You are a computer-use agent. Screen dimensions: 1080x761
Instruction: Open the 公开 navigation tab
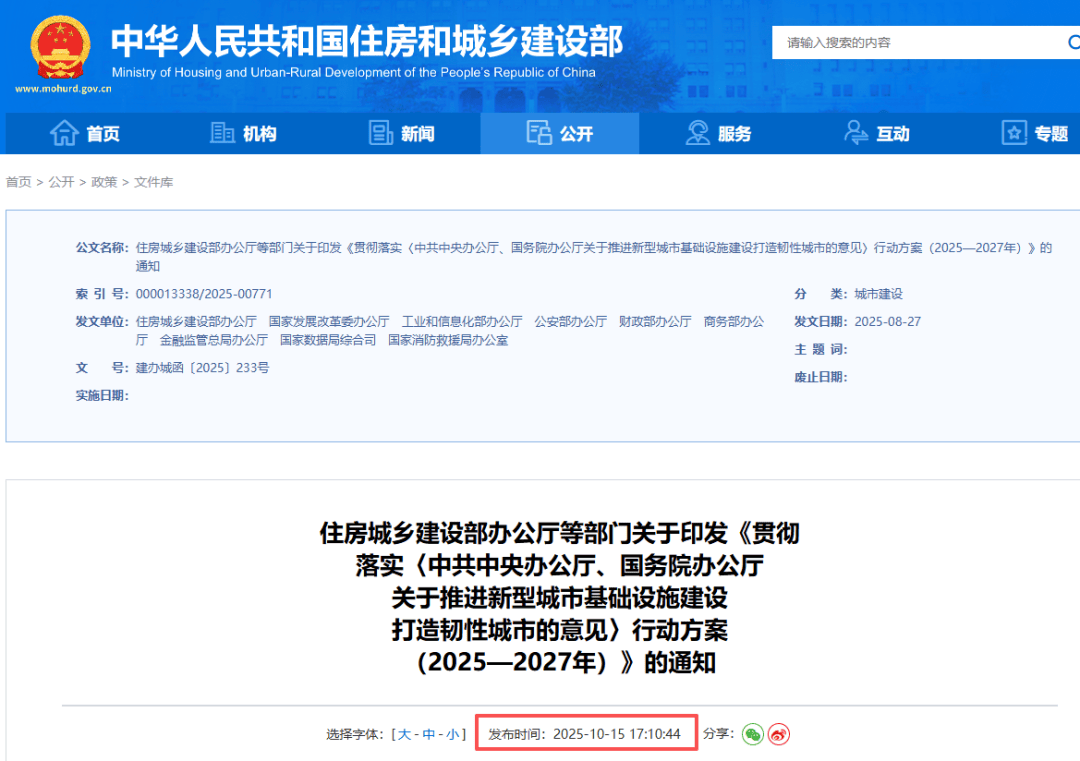pos(559,133)
